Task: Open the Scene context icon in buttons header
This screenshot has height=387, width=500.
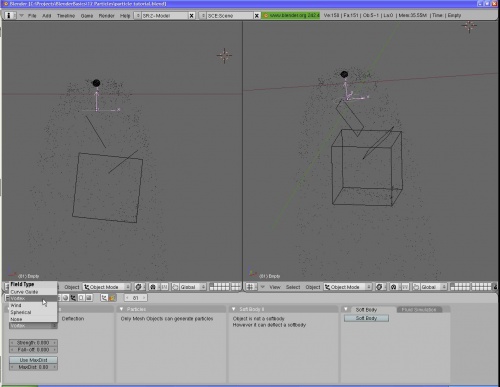Action: [89, 298]
